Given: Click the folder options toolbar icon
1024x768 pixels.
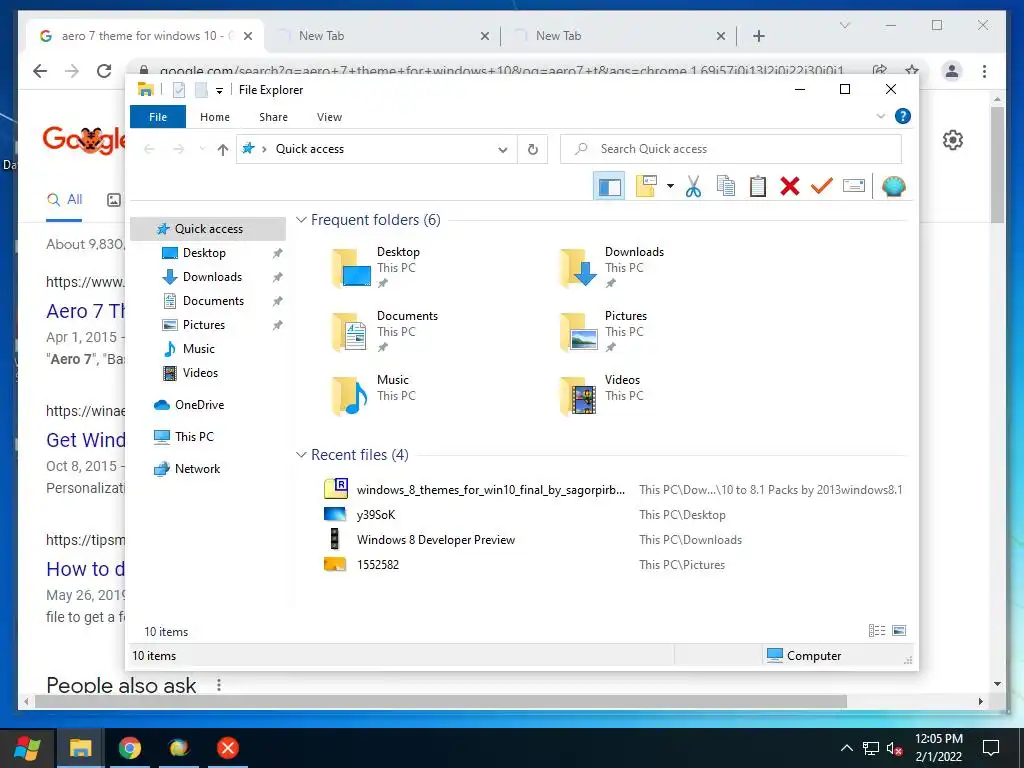Looking at the screenshot, I should click(x=646, y=187).
